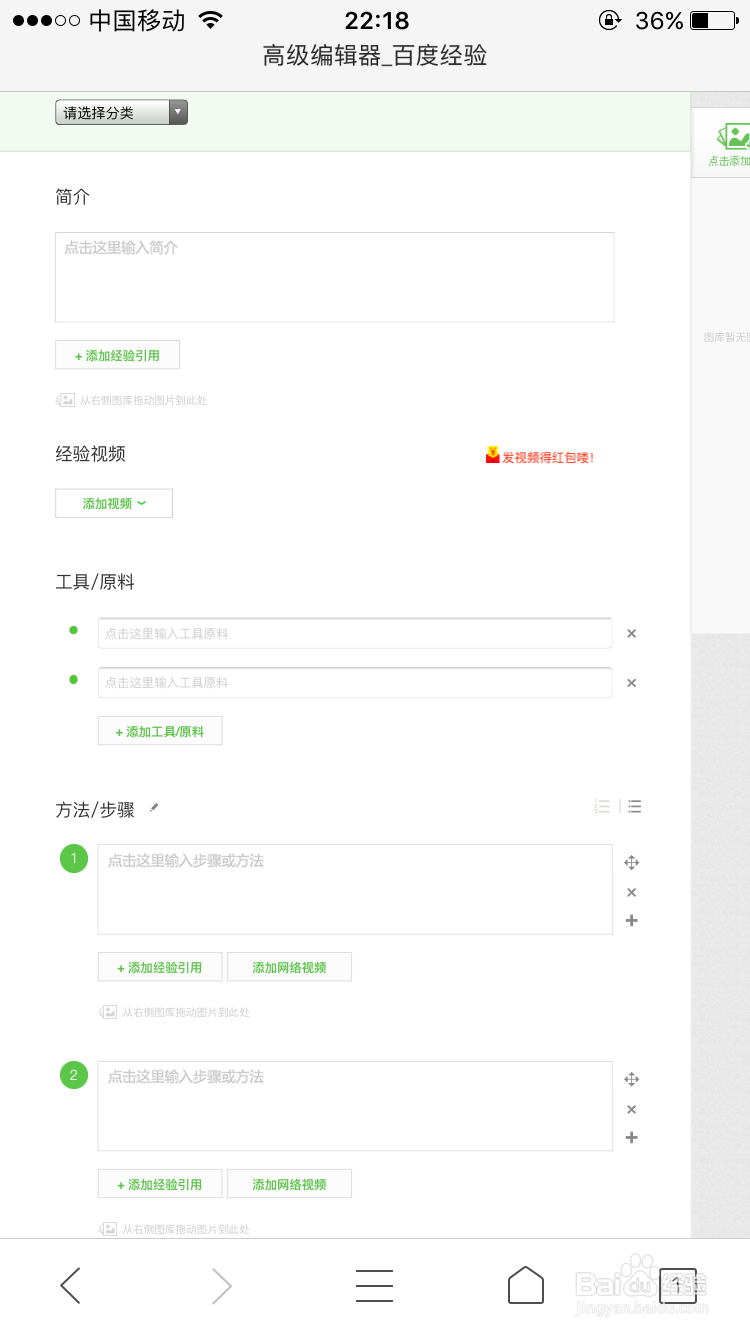The height and width of the screenshot is (1334, 750).
Task: Click the image library add-picture icon
Action: (x=733, y=137)
